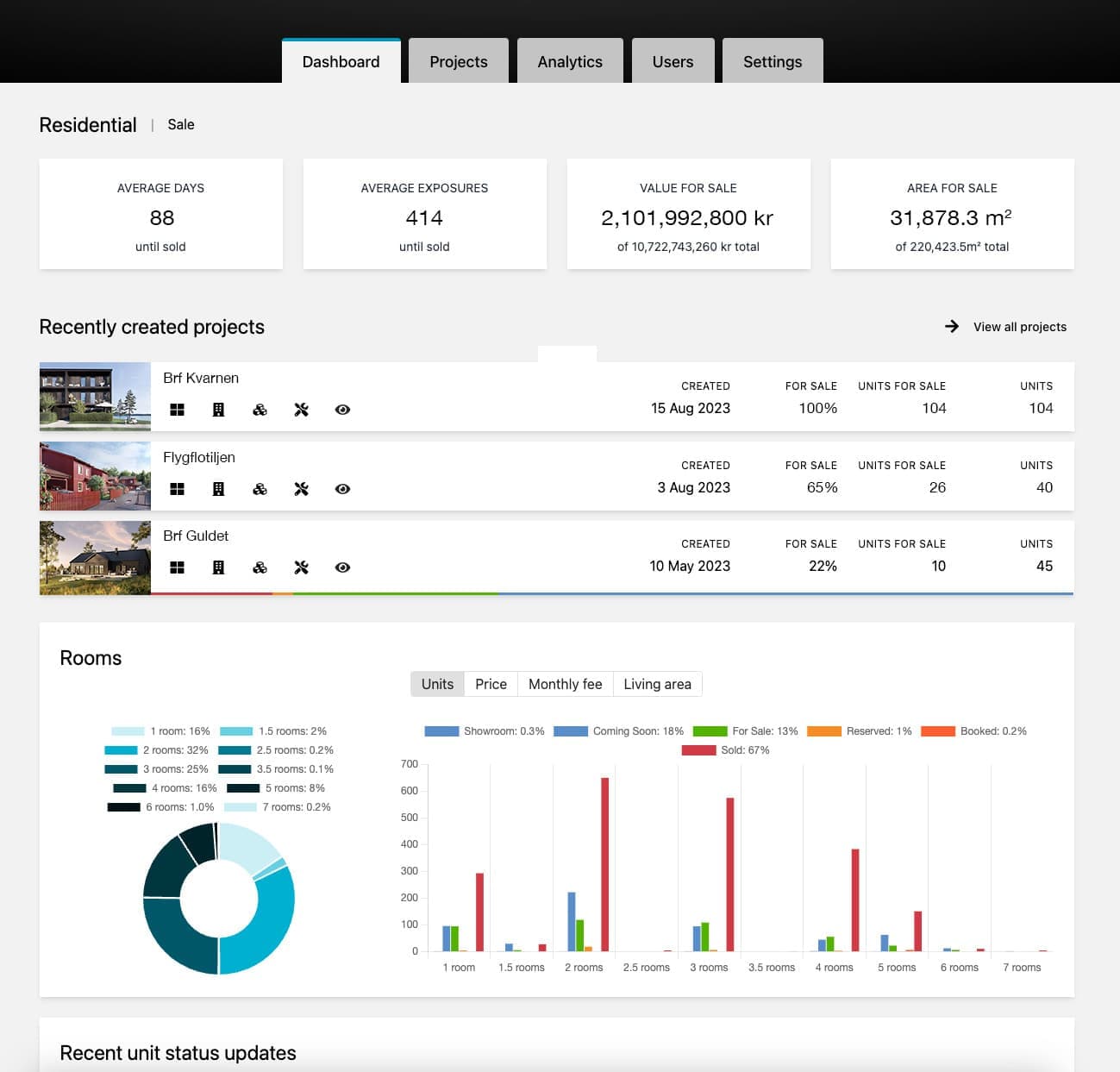Screen dimensions: 1120x1072
Task: Click the Sale label beside Residential
Action: click(x=181, y=125)
